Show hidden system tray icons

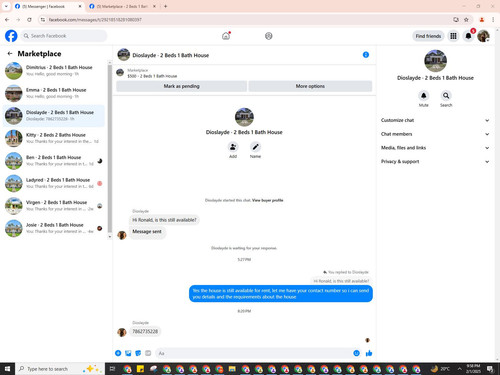click(459, 369)
